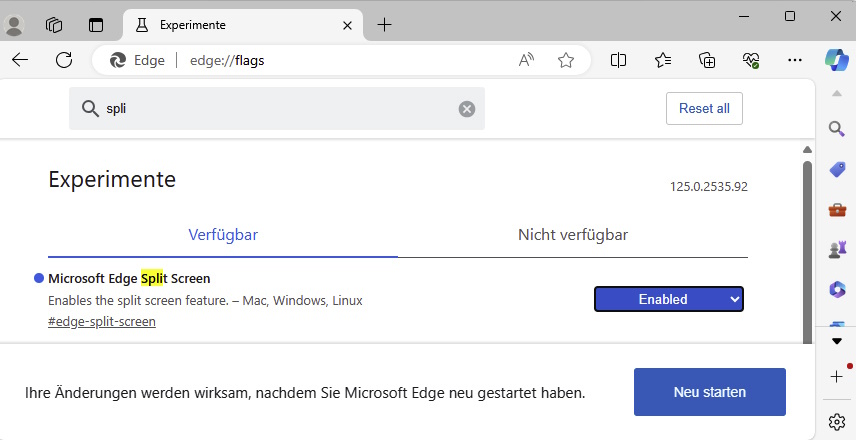Open sidebar Tools briefcase icon
This screenshot has height=440, width=856.
coord(837,210)
